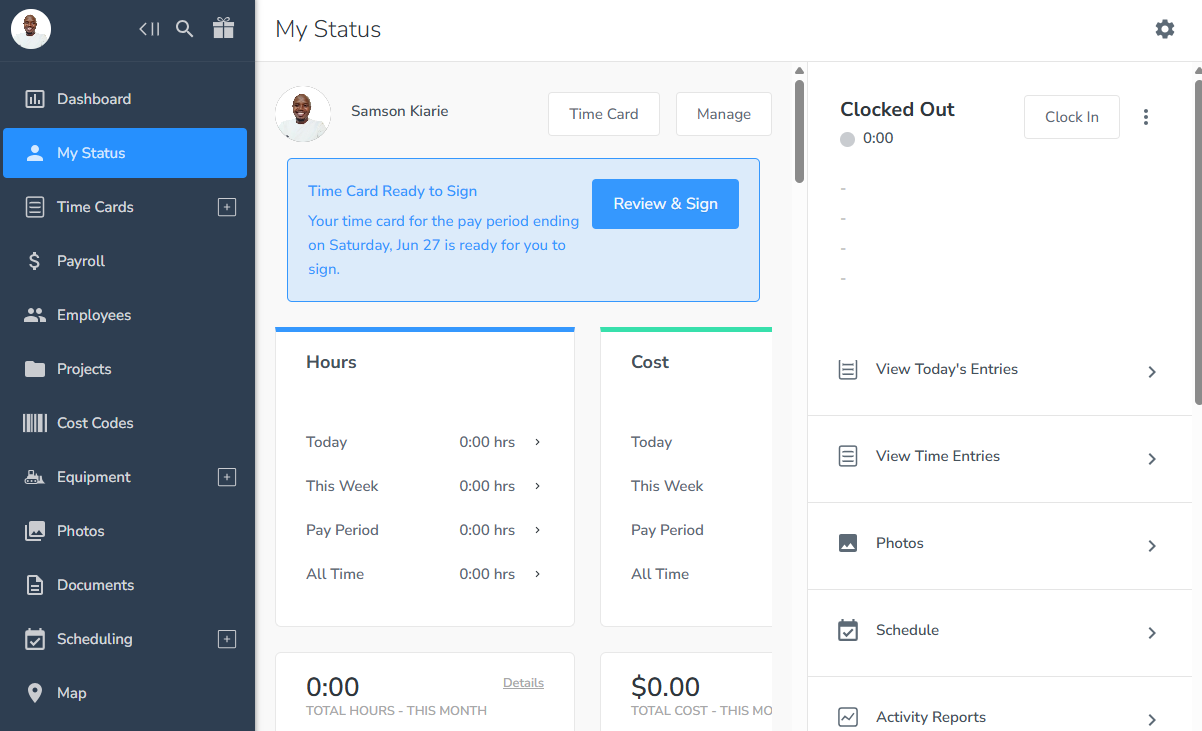Click the Time Card button
1202x731 pixels.
coord(604,114)
